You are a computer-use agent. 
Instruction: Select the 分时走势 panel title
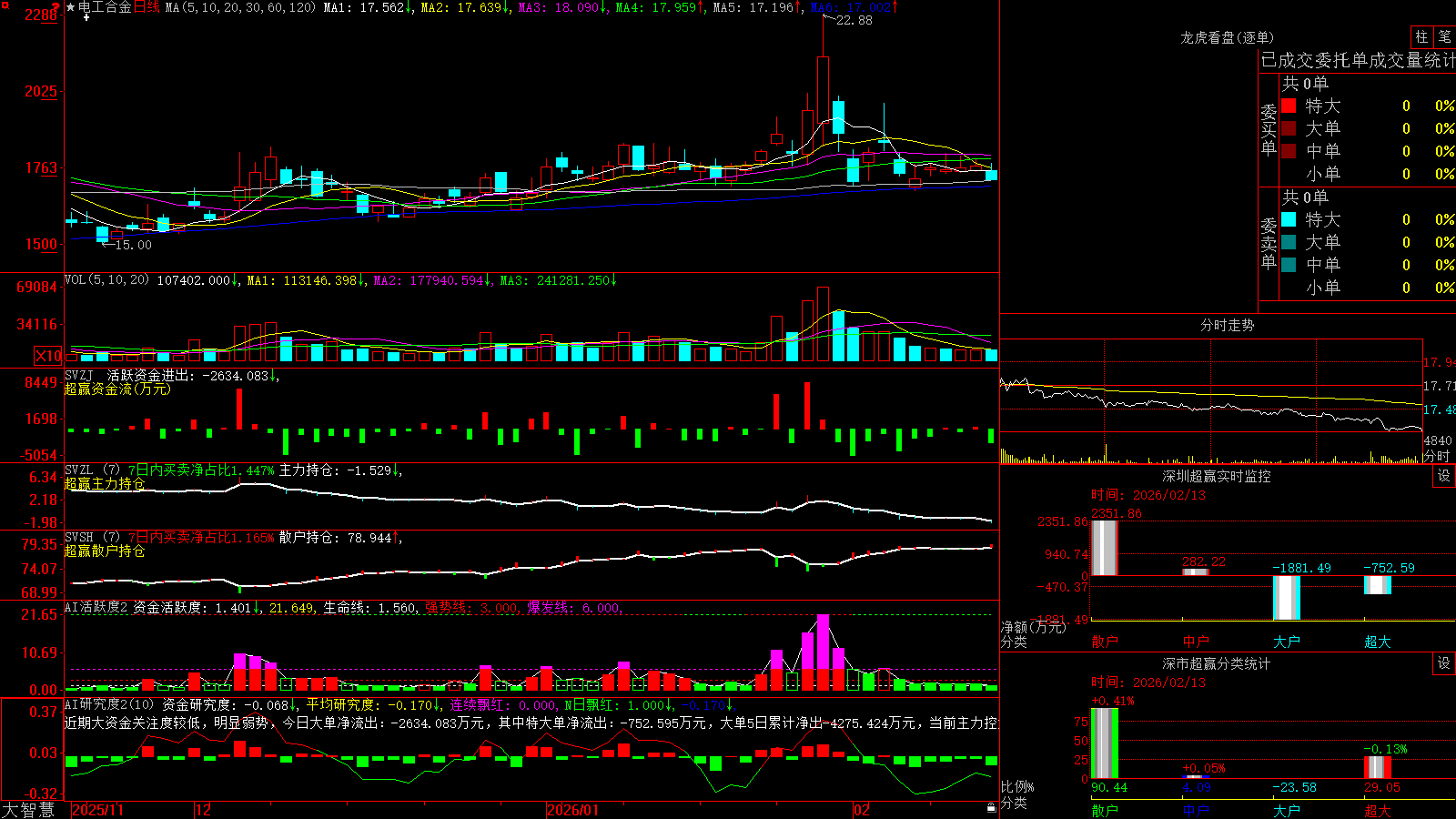(1227, 325)
